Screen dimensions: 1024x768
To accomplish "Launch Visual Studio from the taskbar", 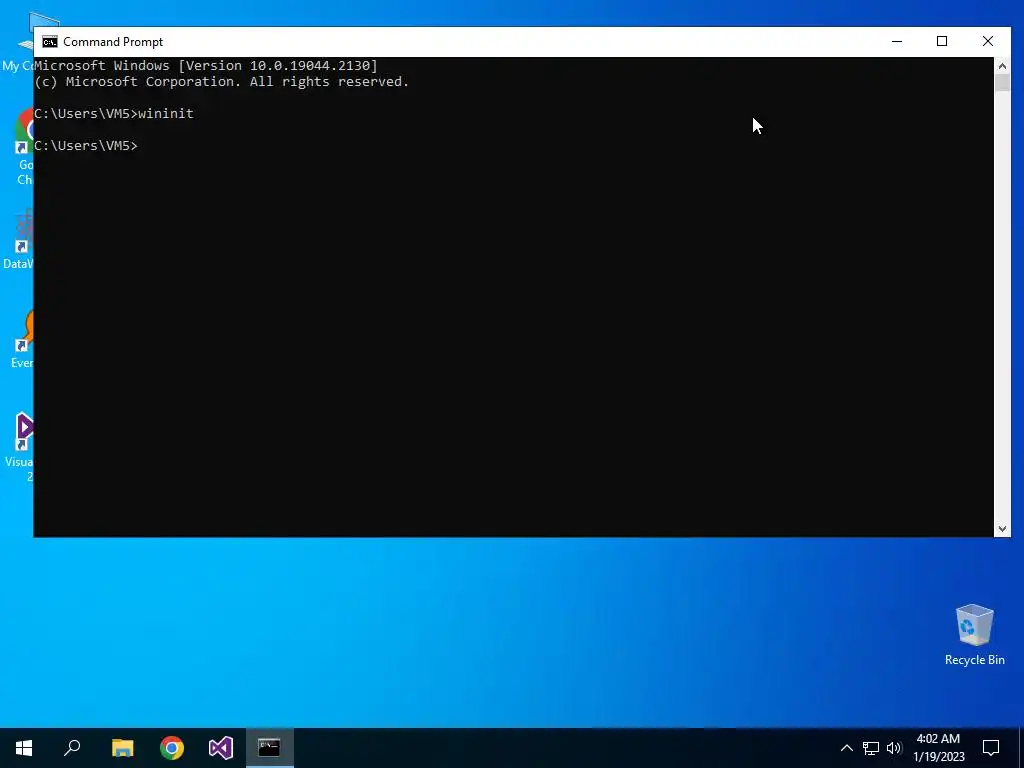I will (221, 748).
